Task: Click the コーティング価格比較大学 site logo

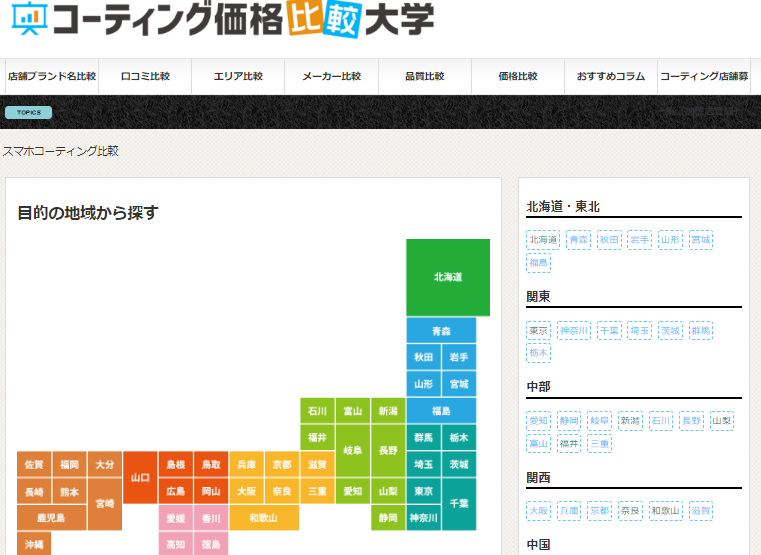Action: 223,20
